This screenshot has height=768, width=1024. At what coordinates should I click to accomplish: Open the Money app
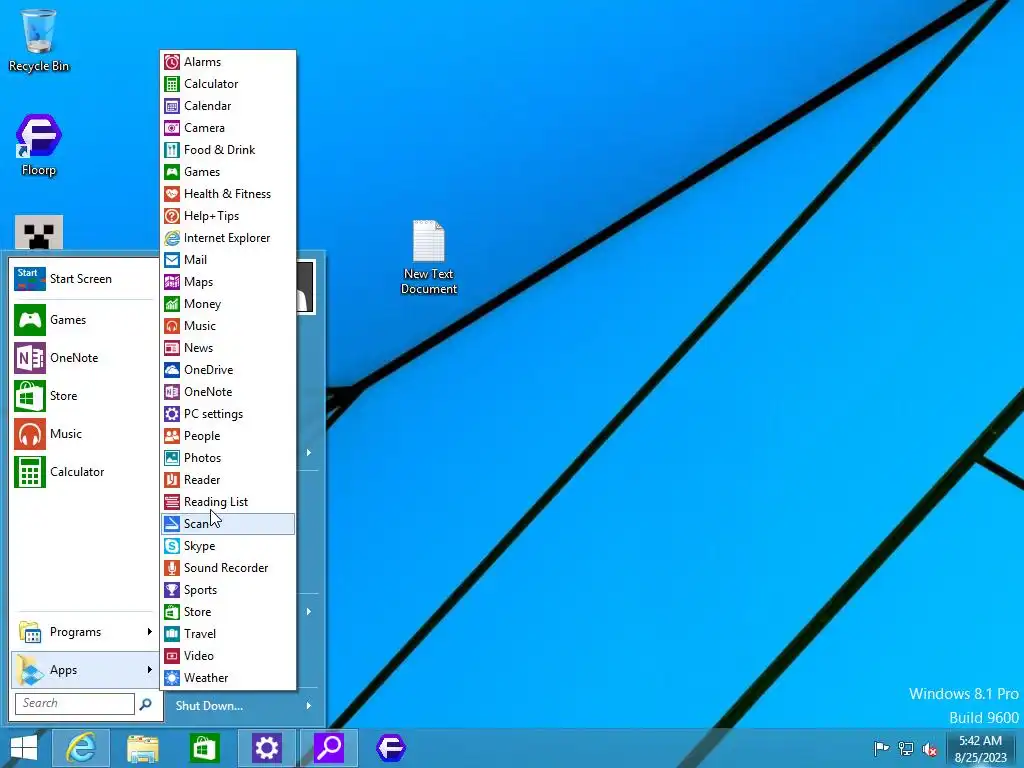pyautogui.click(x=228, y=304)
